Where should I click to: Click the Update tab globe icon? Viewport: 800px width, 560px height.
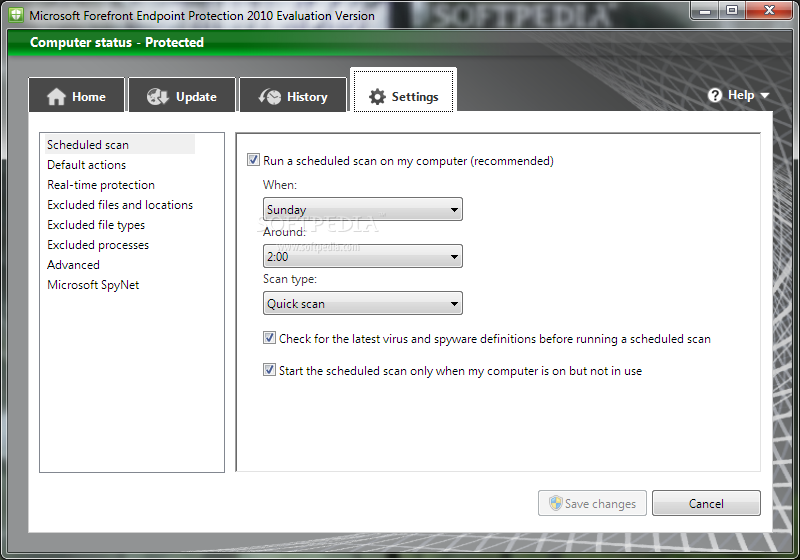158,96
